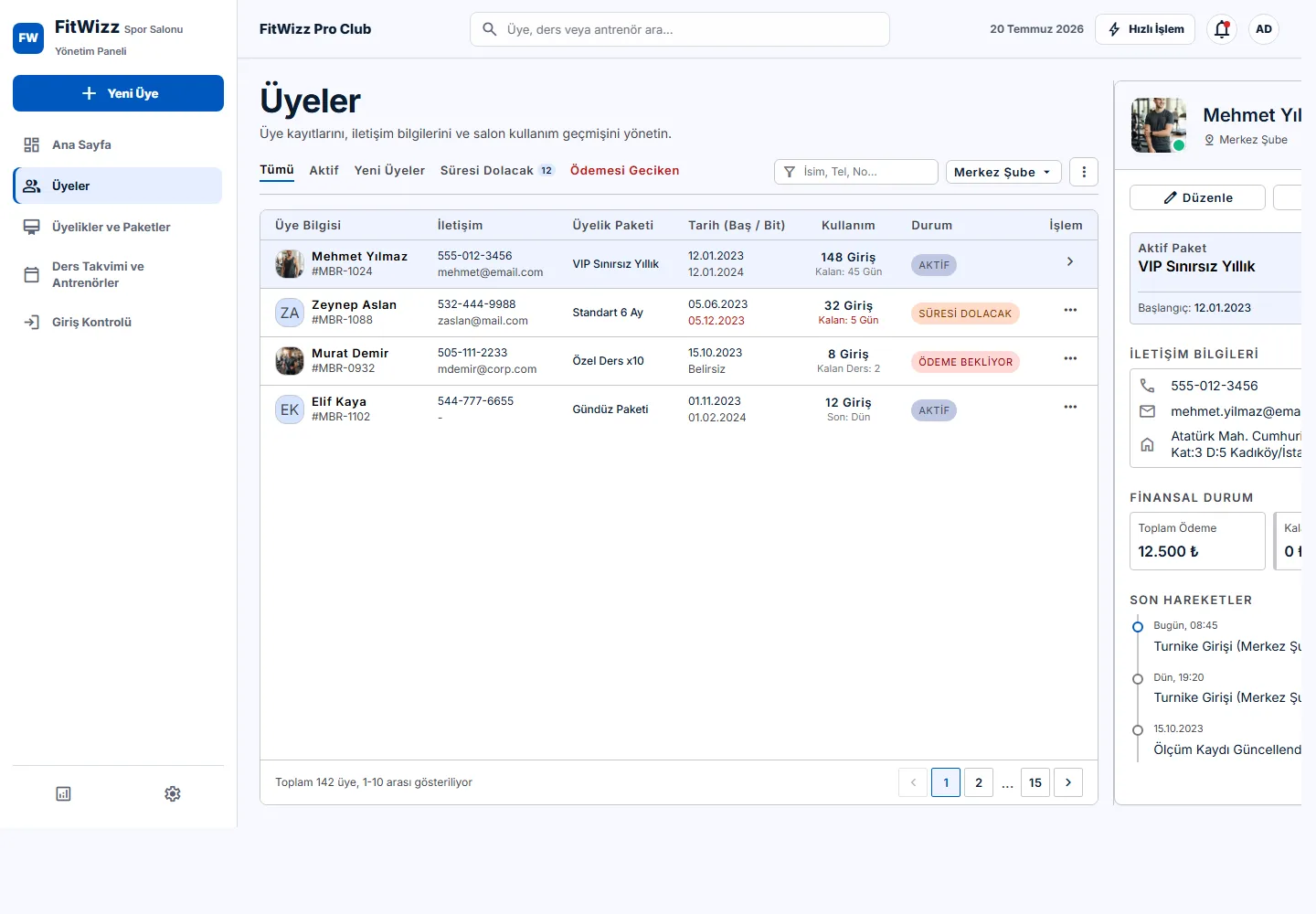Switch to the Süresi Dolacak tab
Screen dimensions: 1316x914
coord(497,170)
